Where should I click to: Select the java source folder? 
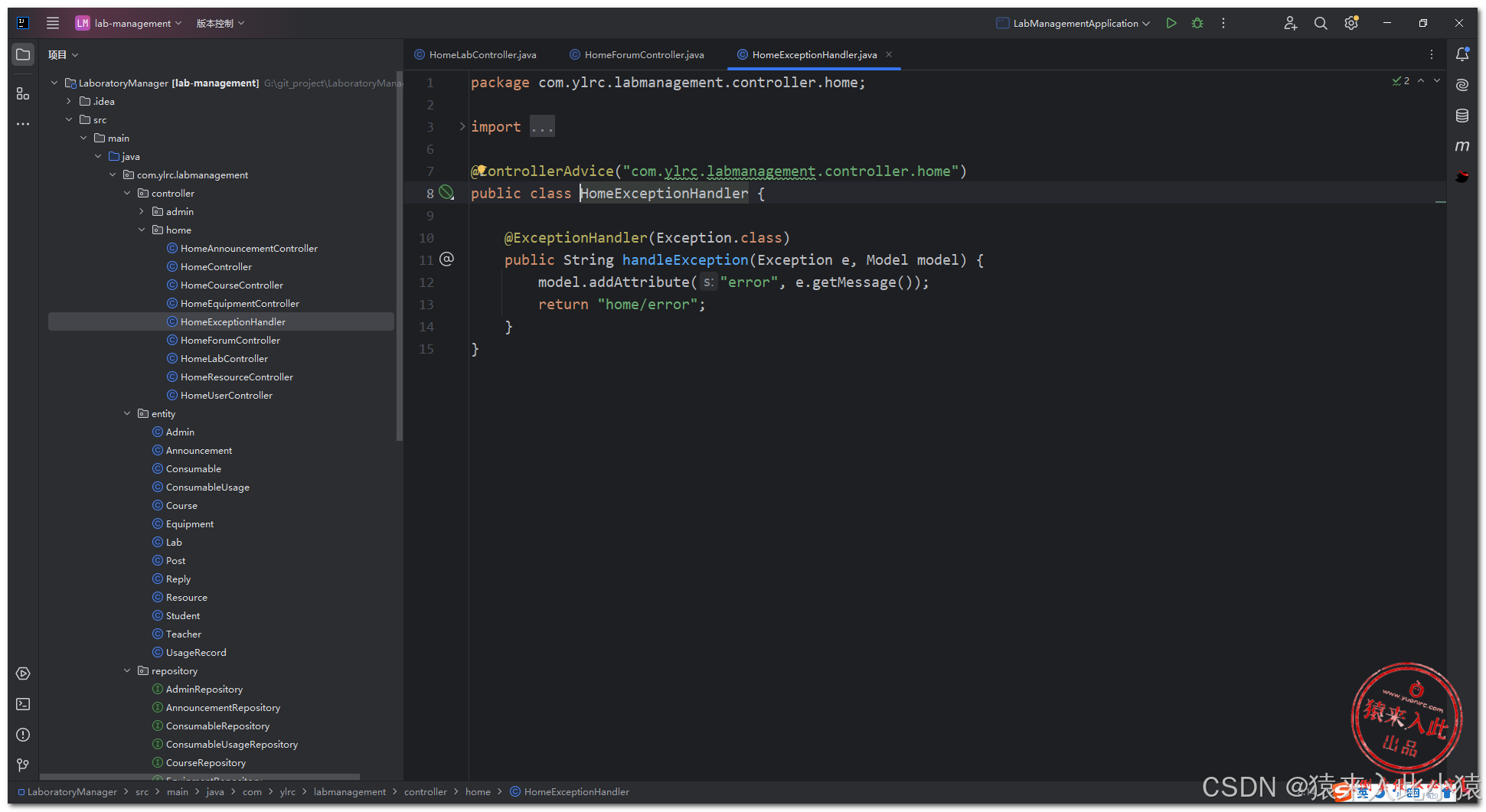click(x=131, y=156)
